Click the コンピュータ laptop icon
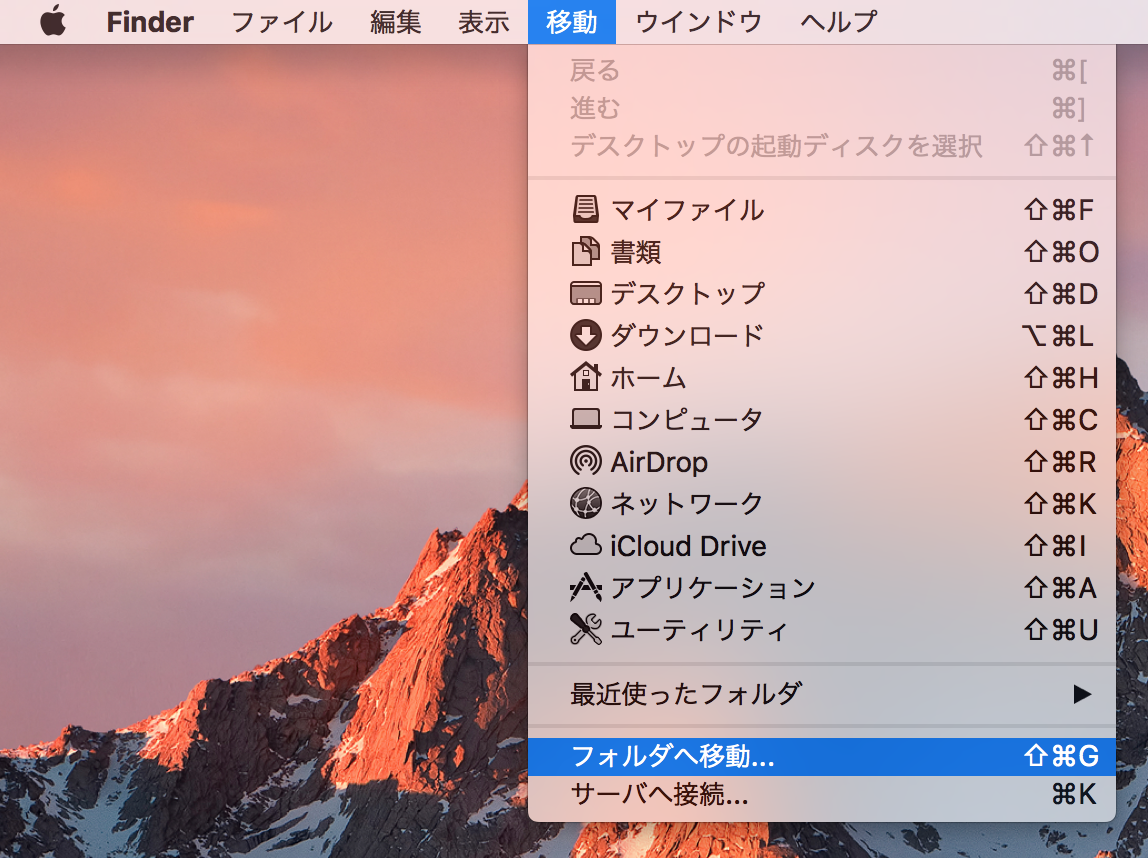 [x=585, y=419]
